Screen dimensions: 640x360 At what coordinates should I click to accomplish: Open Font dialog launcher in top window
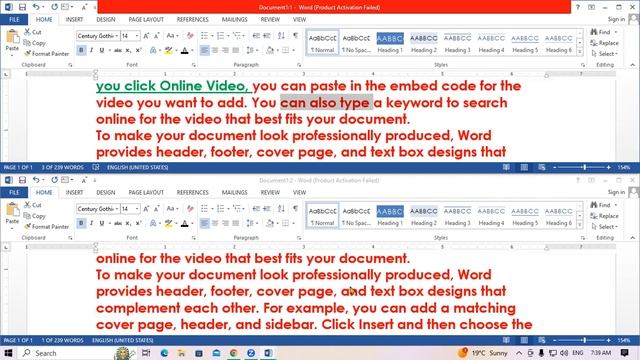click(x=193, y=65)
